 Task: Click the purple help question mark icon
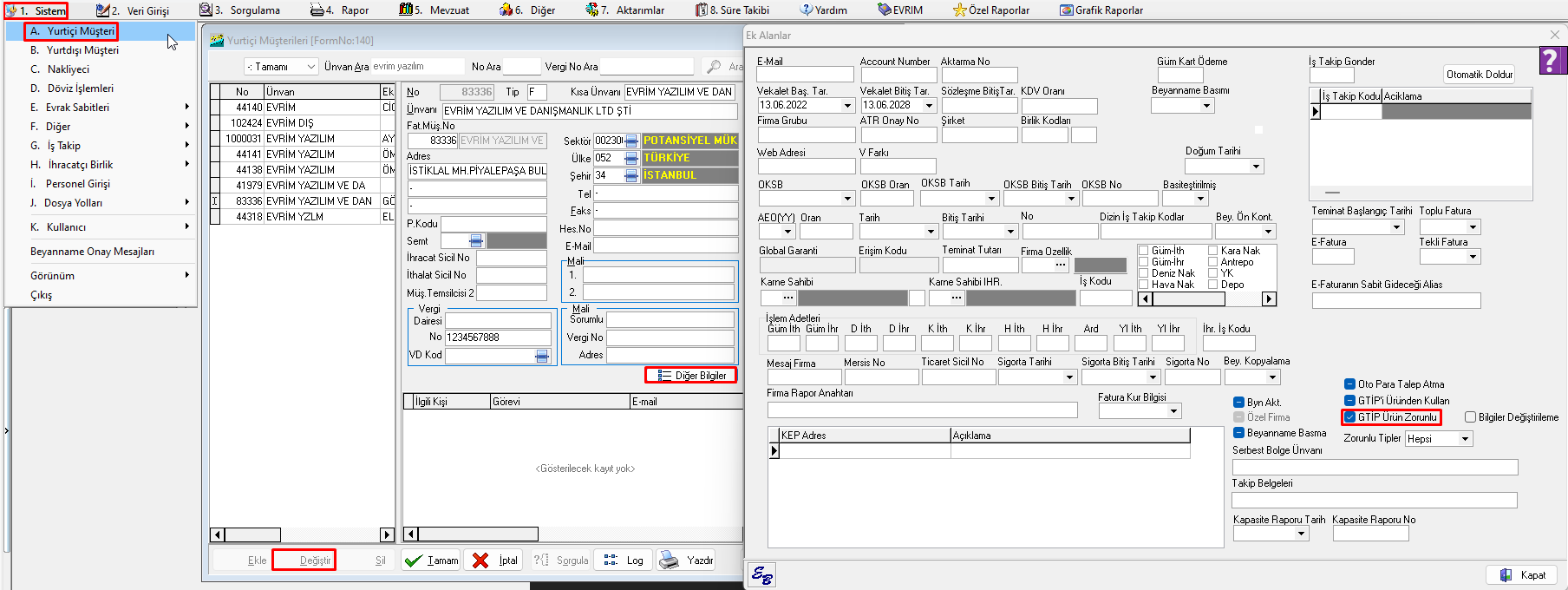coord(1552,60)
